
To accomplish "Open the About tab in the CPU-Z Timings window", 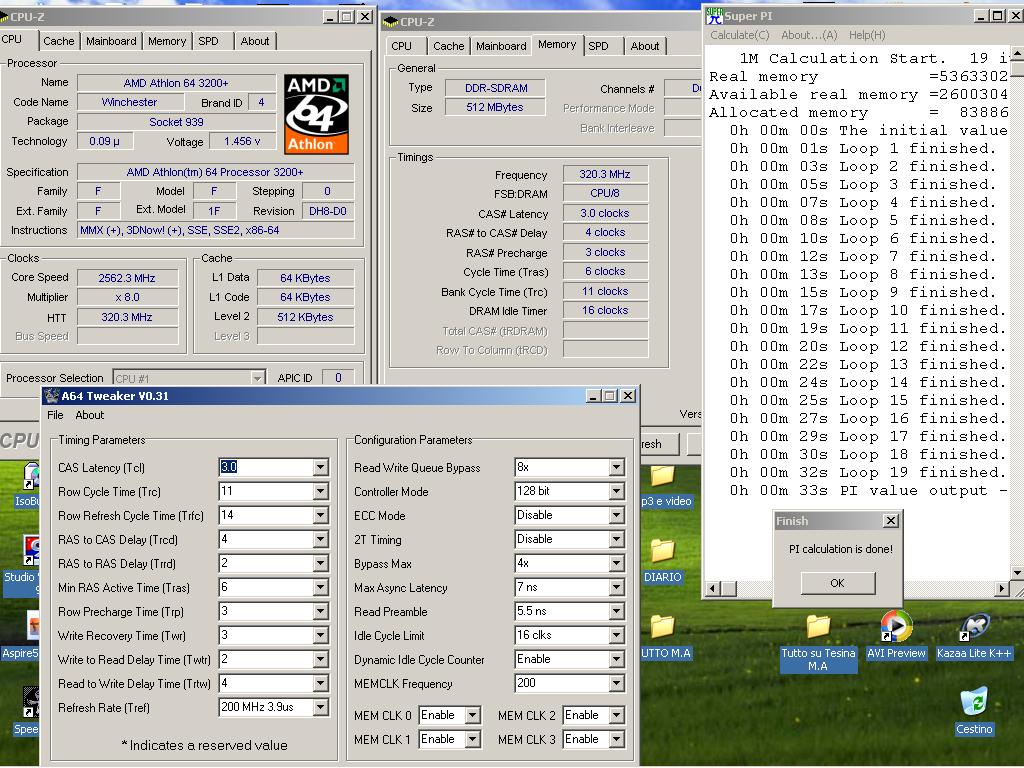I will (645, 46).
